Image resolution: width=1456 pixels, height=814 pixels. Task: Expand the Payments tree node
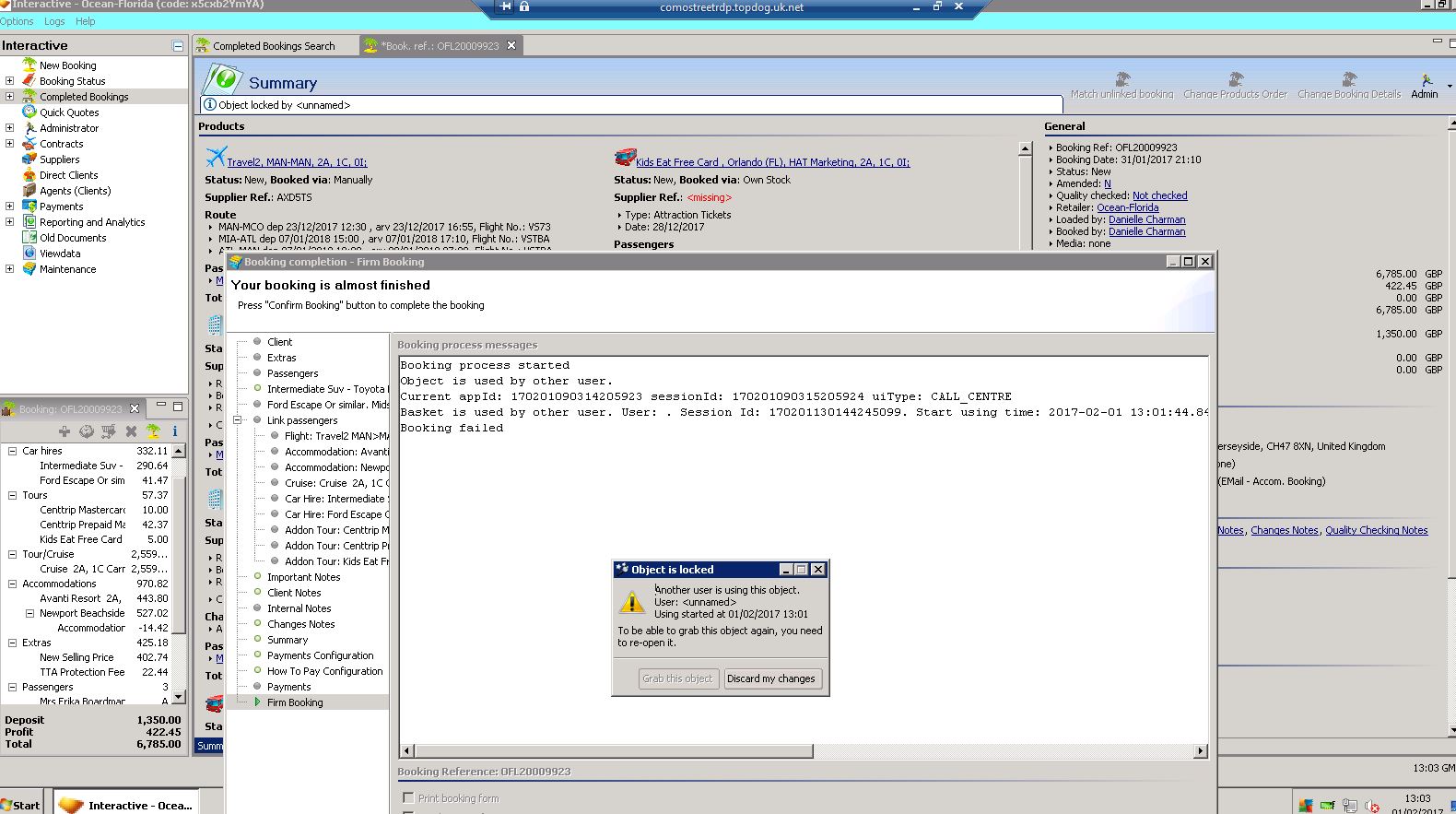point(9,206)
